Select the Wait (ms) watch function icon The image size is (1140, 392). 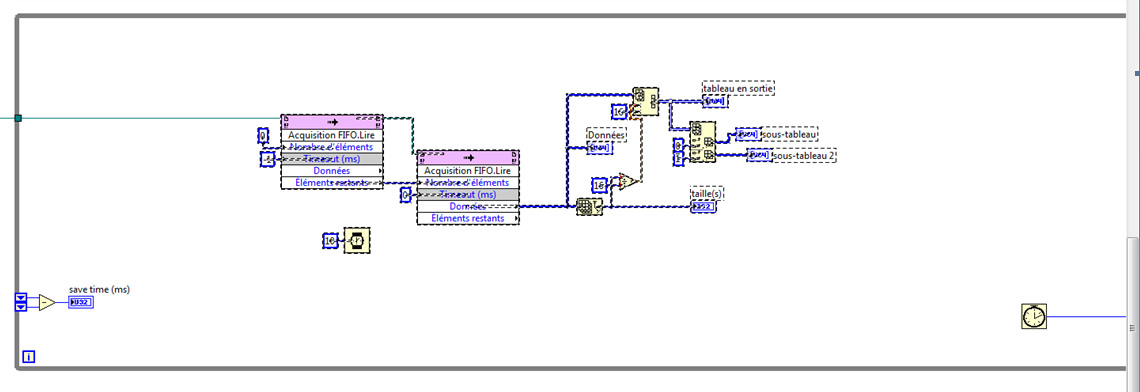point(357,241)
